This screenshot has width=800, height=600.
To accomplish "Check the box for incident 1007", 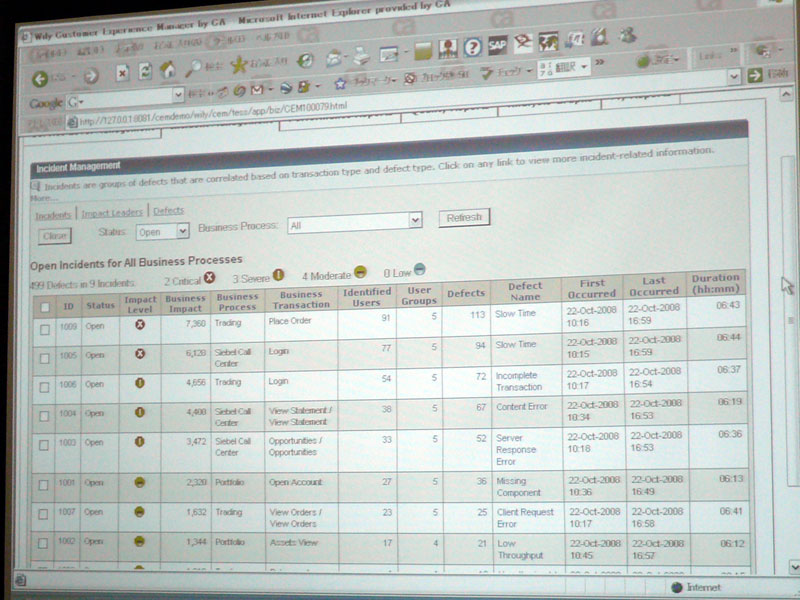I will 43,514.
